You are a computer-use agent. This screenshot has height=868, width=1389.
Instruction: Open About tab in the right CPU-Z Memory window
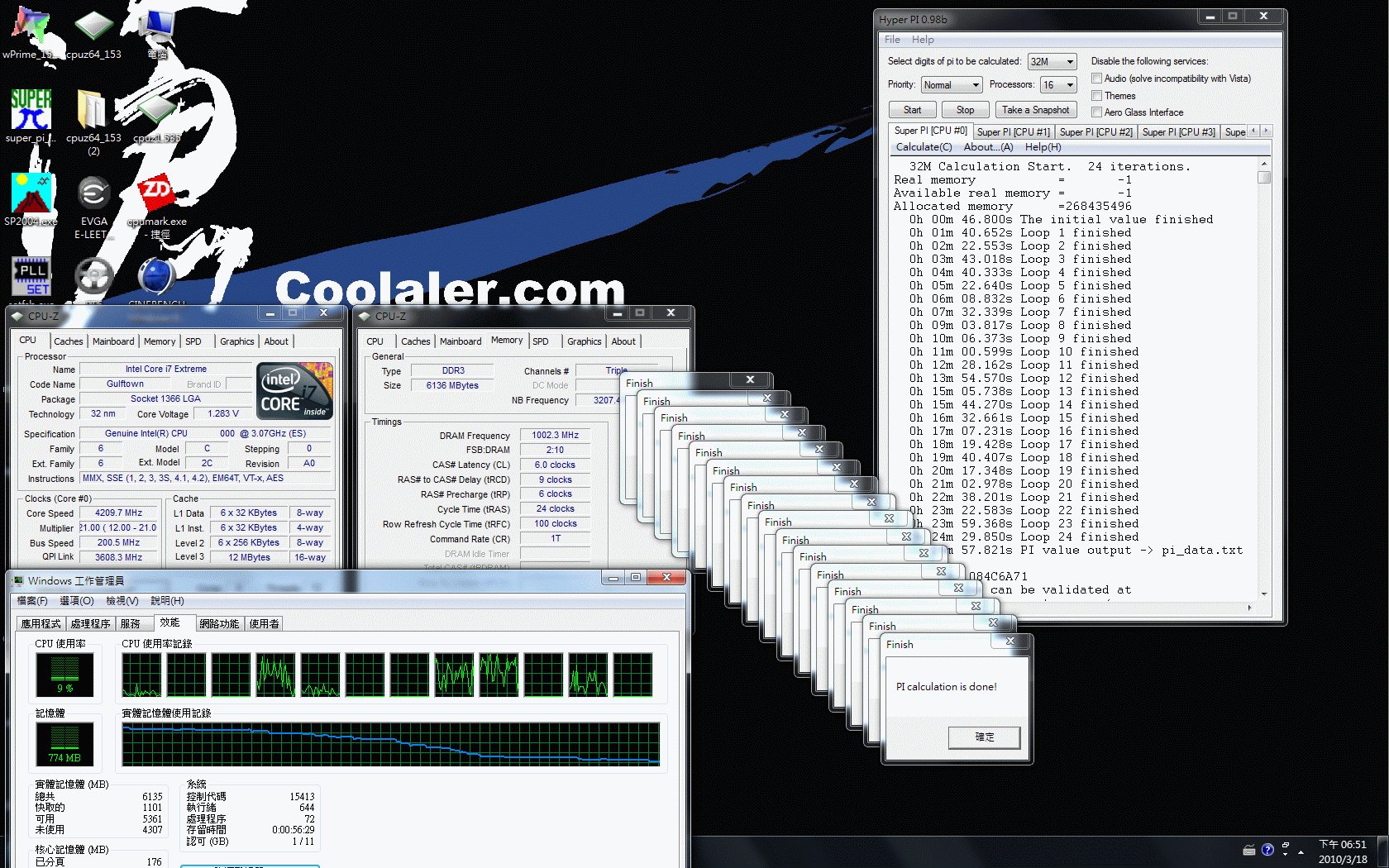tap(623, 341)
